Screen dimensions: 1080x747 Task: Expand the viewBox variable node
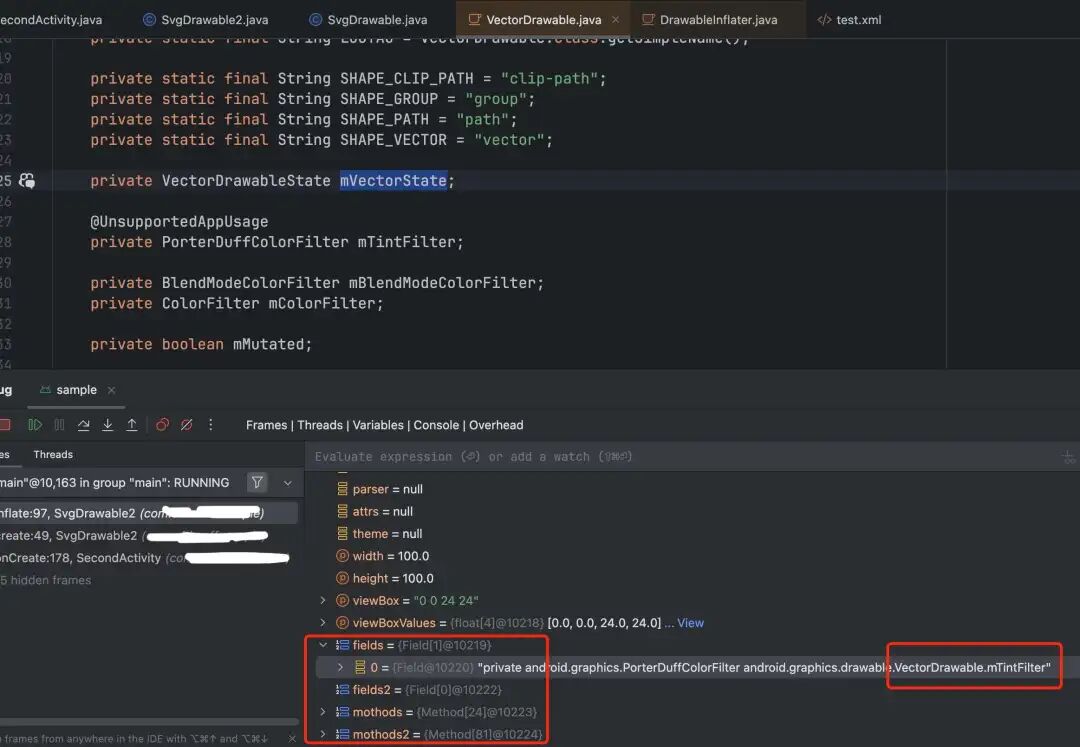point(322,600)
